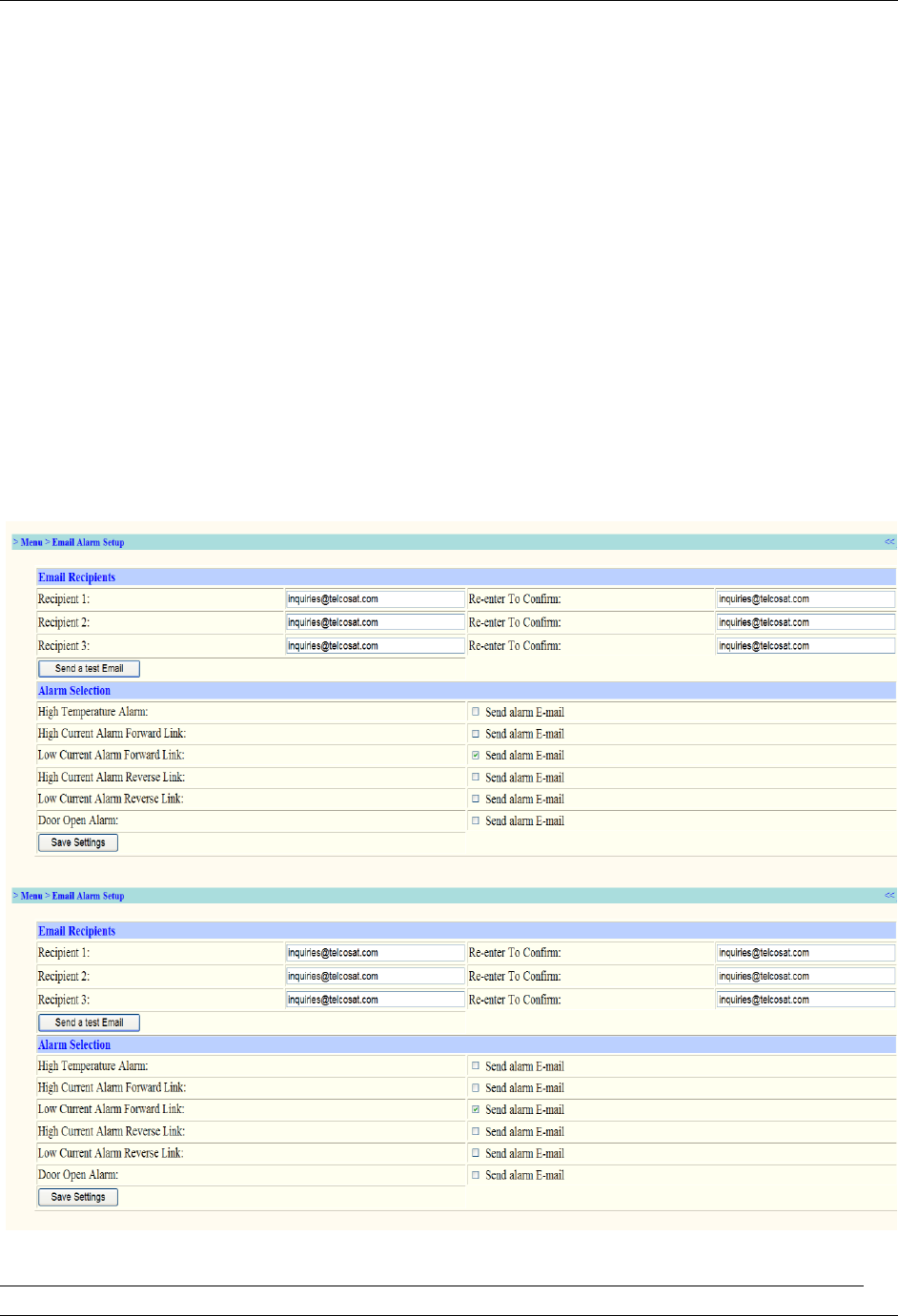Tick the High Current Alarm Reverse Link checkbox in the second panel
Screen dimensions: 898x1316
[x=476, y=1131]
